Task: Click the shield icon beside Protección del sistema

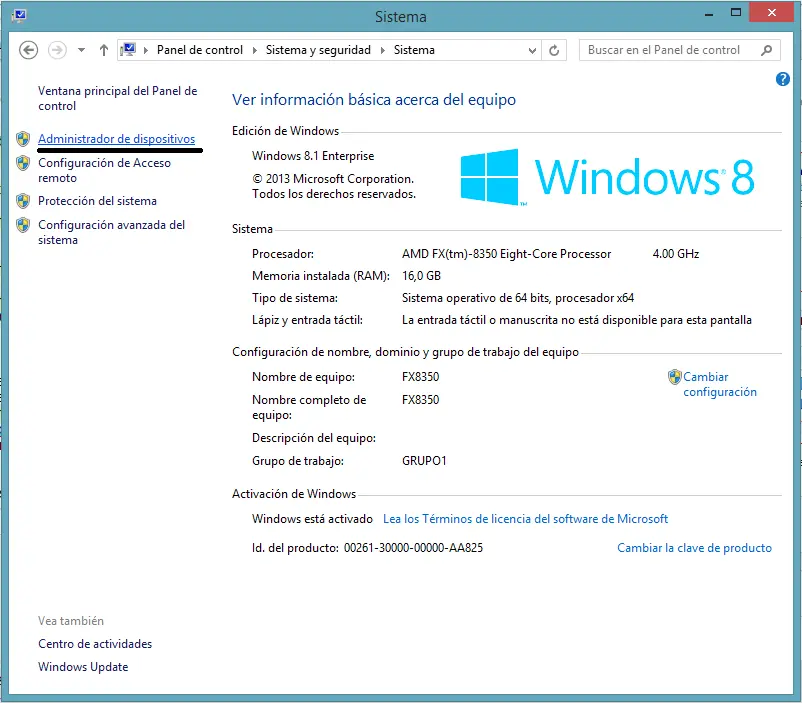Action: tap(23, 201)
